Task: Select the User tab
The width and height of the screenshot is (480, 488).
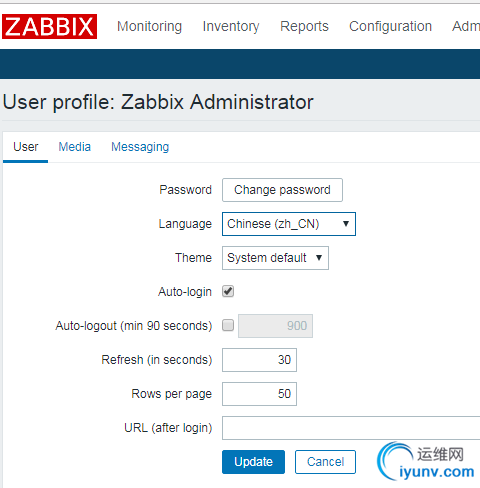Action: pyautogui.click(x=26, y=147)
